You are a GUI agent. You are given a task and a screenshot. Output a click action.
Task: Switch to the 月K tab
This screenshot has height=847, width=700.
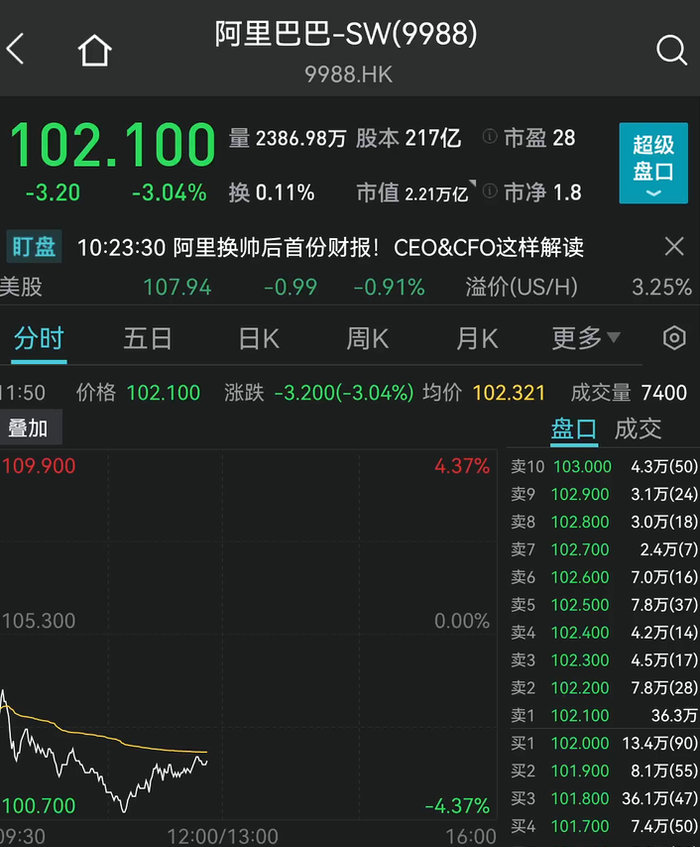point(477,339)
